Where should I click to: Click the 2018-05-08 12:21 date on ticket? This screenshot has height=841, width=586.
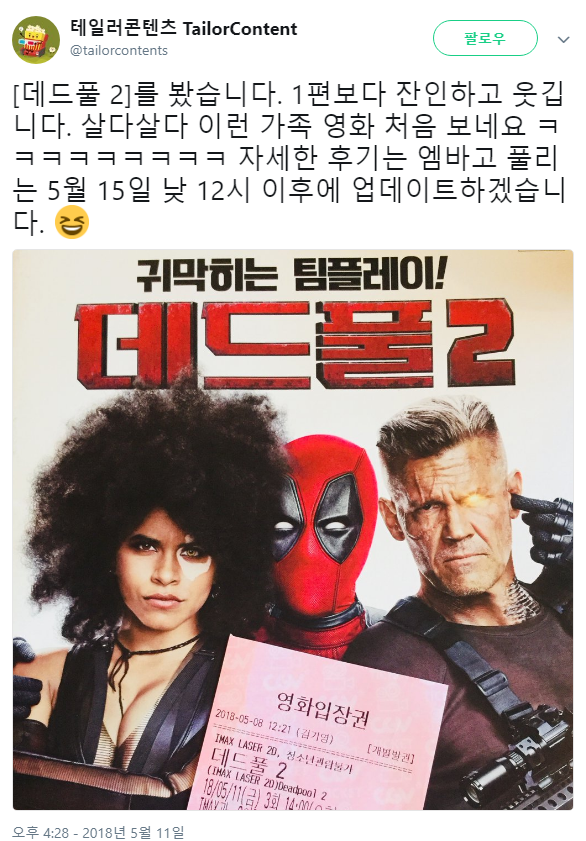pyautogui.click(x=255, y=721)
